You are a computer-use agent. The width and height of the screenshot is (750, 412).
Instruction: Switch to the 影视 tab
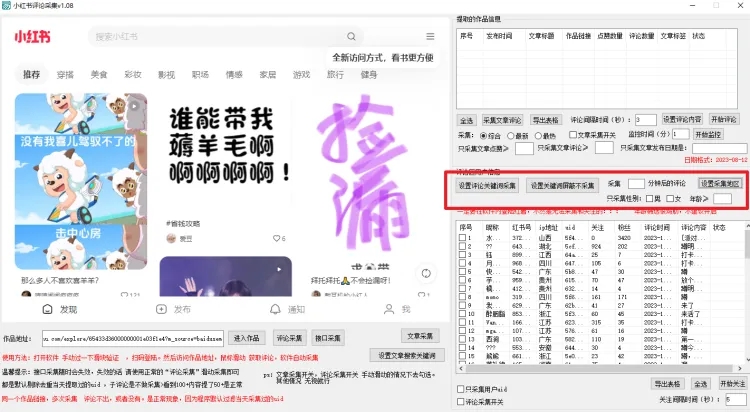[x=166, y=75]
